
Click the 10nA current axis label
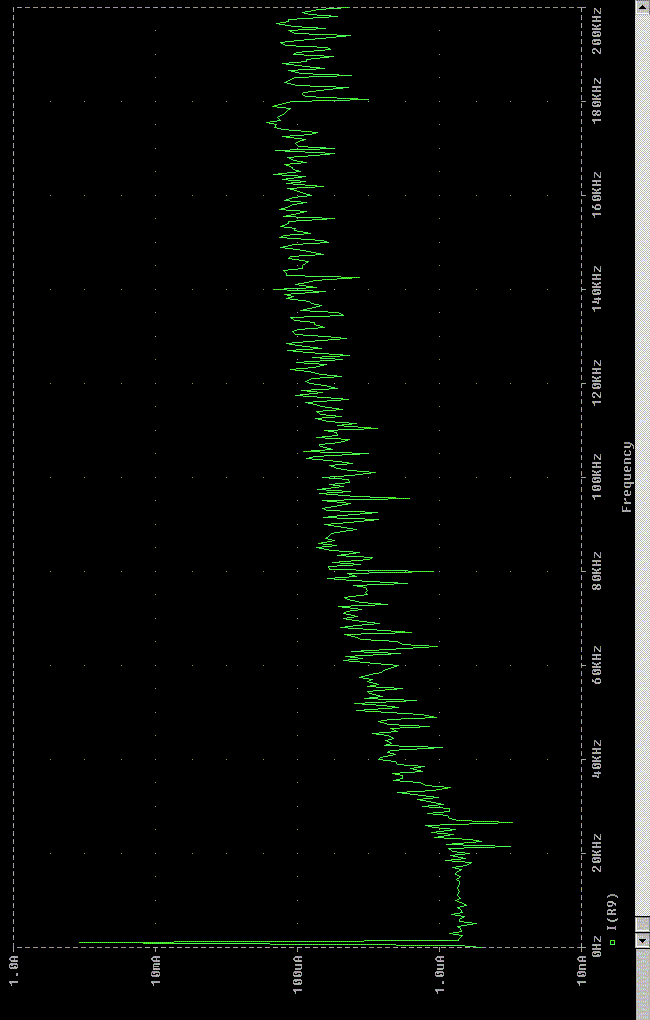coord(582,973)
